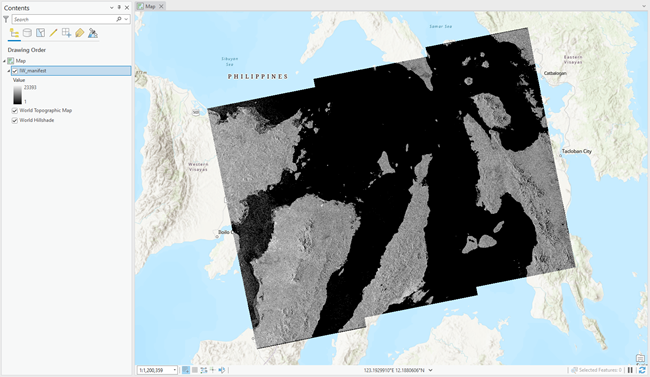Toggle snapping in map status bar
The height and width of the screenshot is (377, 650).
pos(186,370)
